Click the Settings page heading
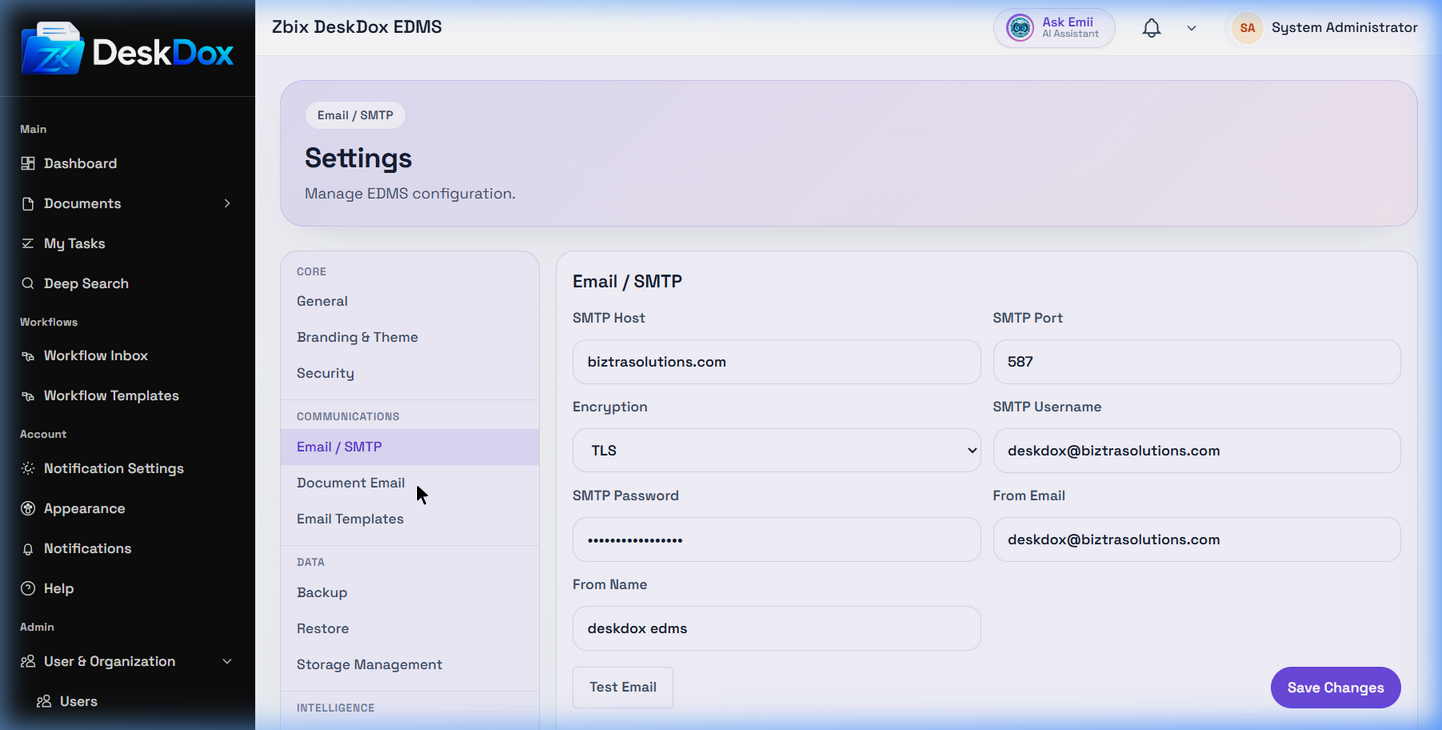The height and width of the screenshot is (730, 1442). click(358, 158)
